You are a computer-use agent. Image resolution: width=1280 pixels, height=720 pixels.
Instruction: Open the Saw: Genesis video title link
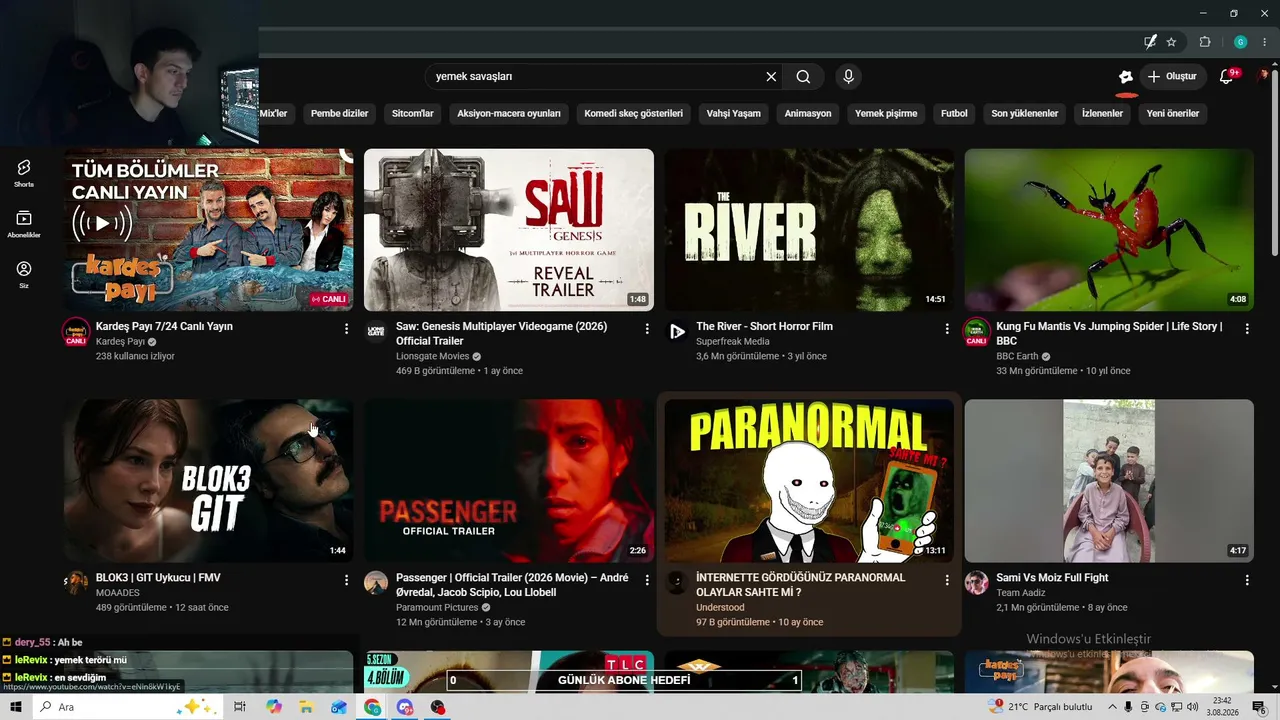pyautogui.click(x=501, y=334)
